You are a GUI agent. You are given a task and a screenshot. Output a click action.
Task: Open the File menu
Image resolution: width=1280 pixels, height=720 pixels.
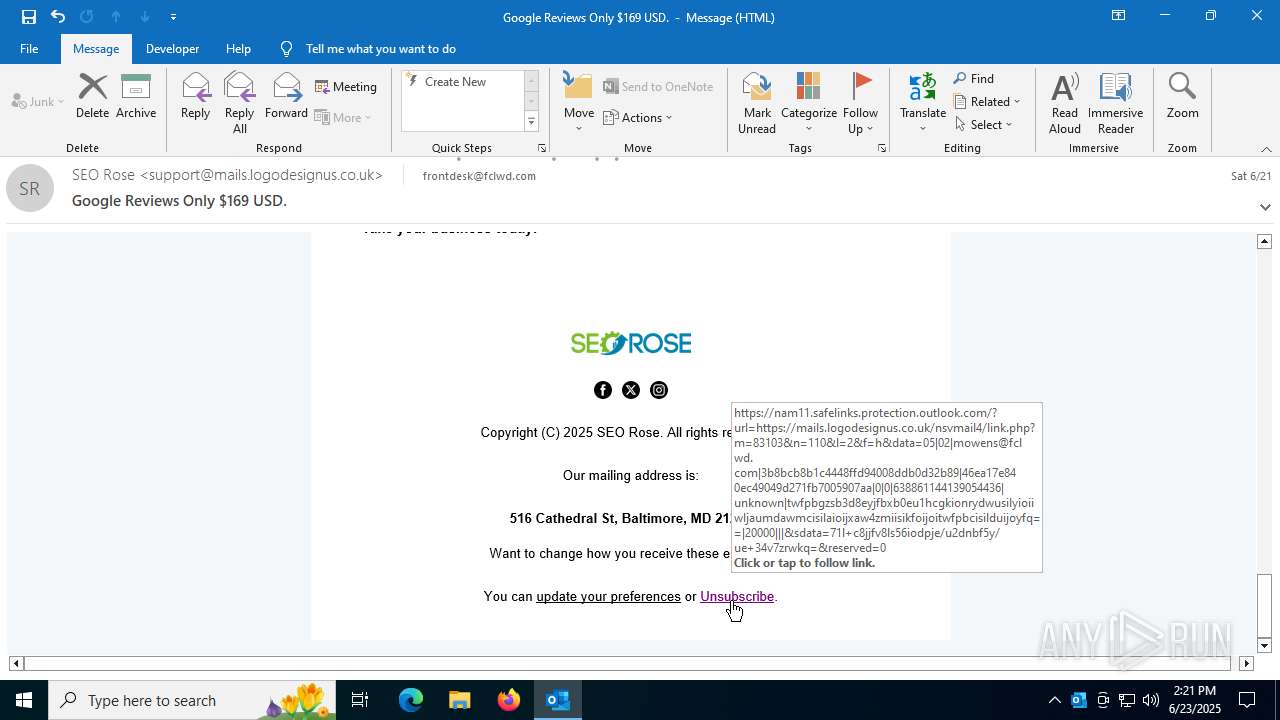(29, 48)
